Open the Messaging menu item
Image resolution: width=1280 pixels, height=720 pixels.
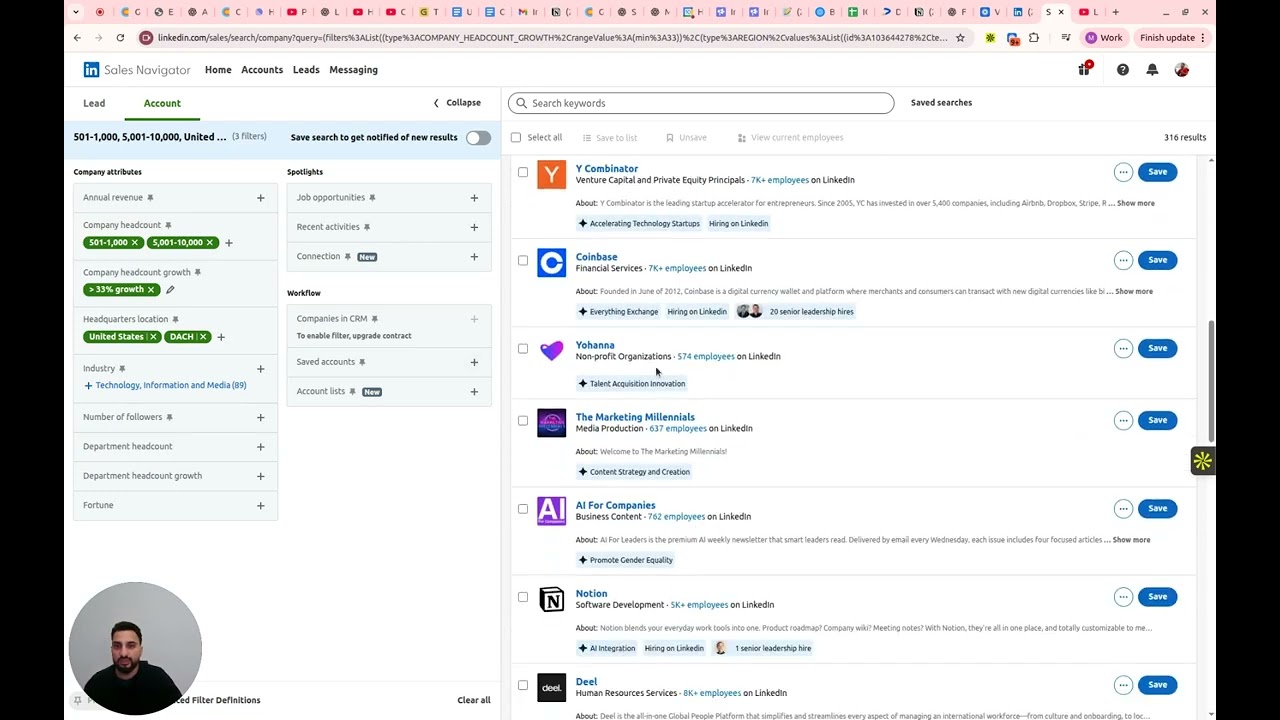[x=353, y=70]
